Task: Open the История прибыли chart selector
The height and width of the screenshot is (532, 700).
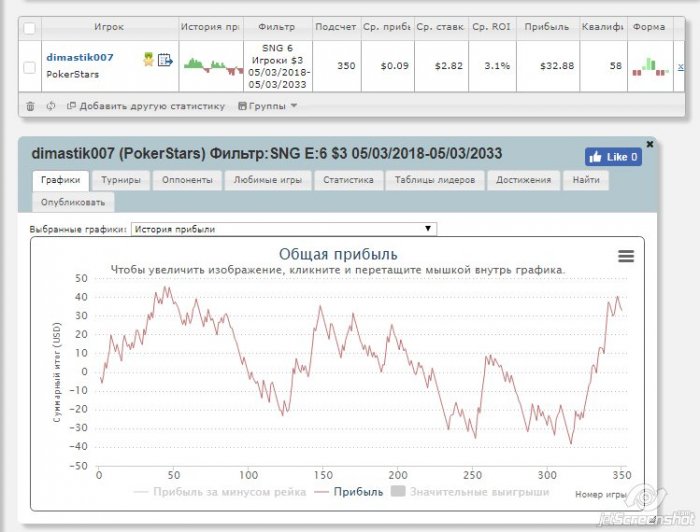Action: [x=284, y=229]
